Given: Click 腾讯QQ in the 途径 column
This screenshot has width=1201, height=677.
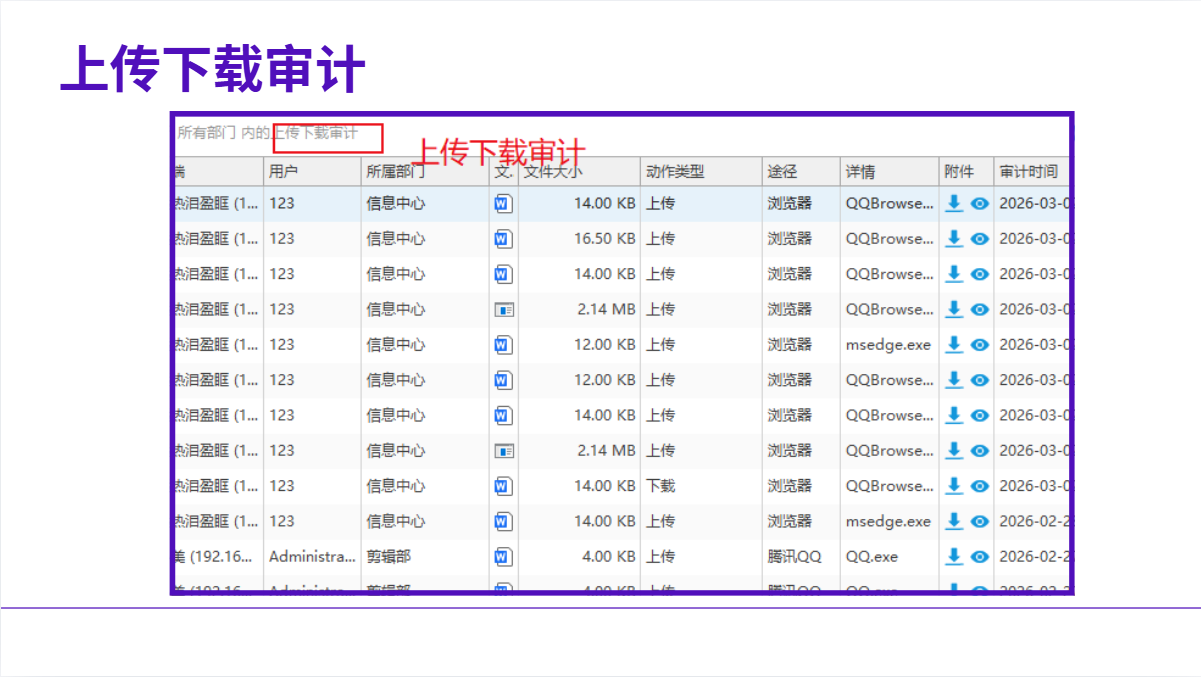Looking at the screenshot, I should (794, 556).
